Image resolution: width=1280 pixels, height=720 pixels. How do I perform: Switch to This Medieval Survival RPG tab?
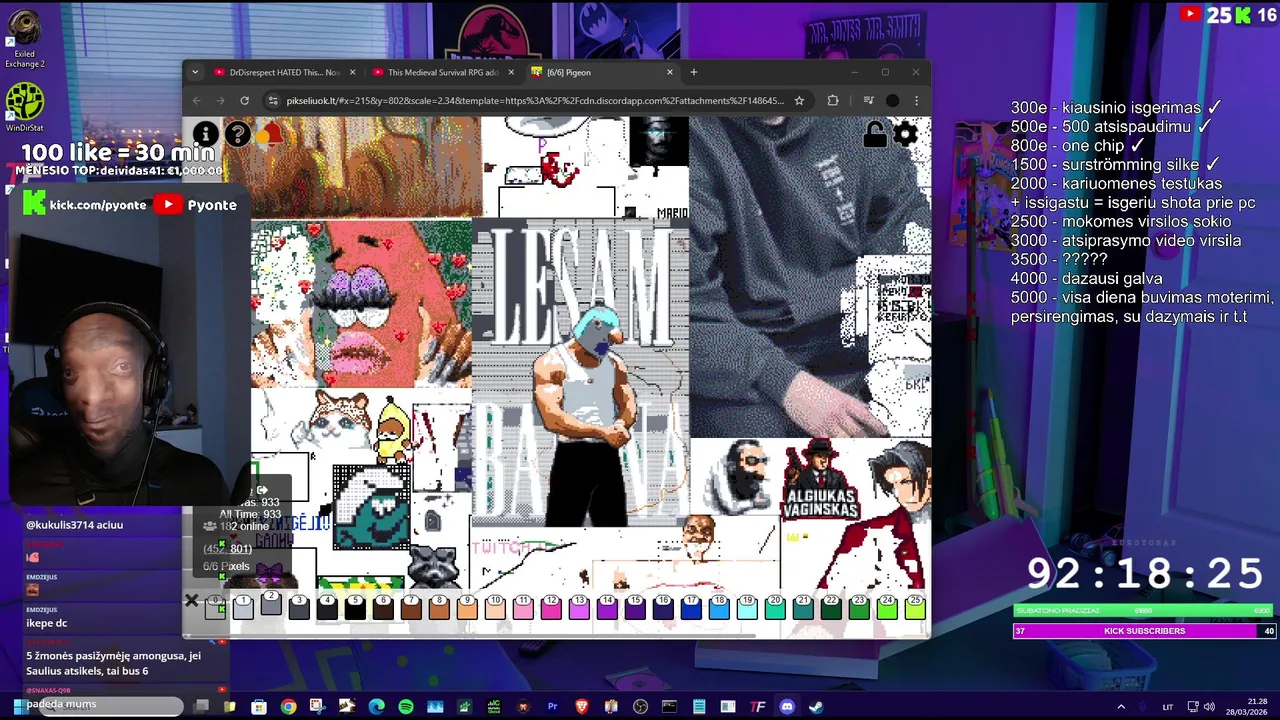(442, 72)
